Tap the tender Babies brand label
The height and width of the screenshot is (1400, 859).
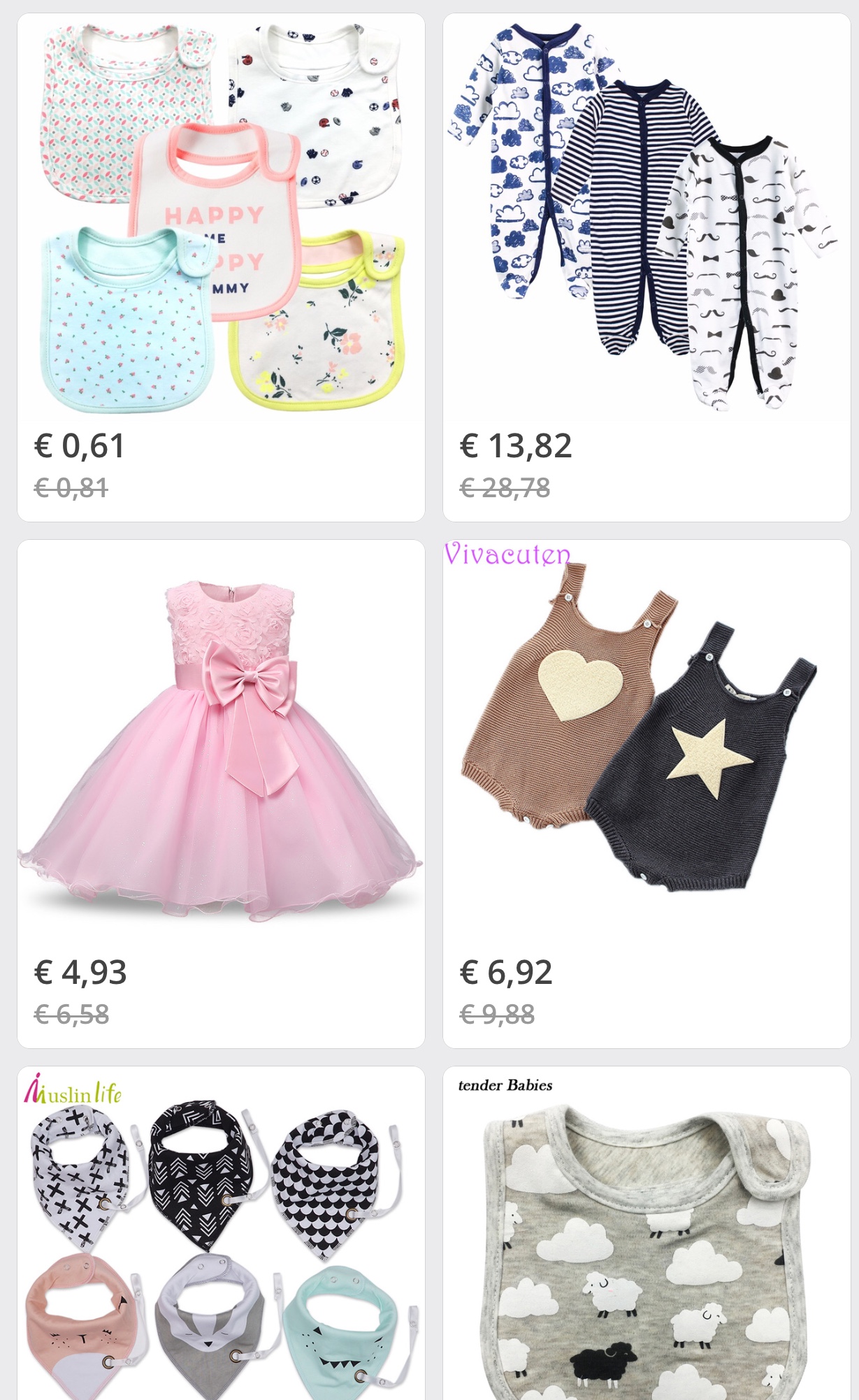(505, 1085)
